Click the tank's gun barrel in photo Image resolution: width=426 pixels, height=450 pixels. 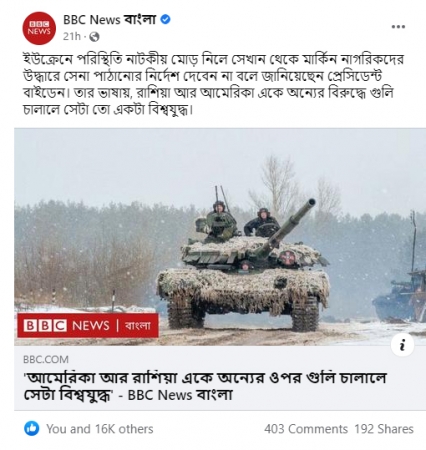(287, 226)
